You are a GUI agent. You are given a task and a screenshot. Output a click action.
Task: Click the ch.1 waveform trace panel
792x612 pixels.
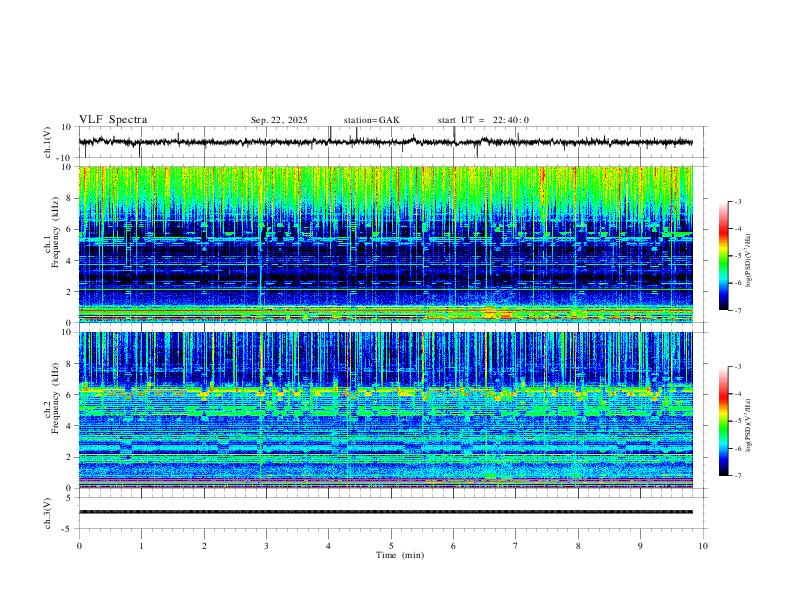pos(393,142)
